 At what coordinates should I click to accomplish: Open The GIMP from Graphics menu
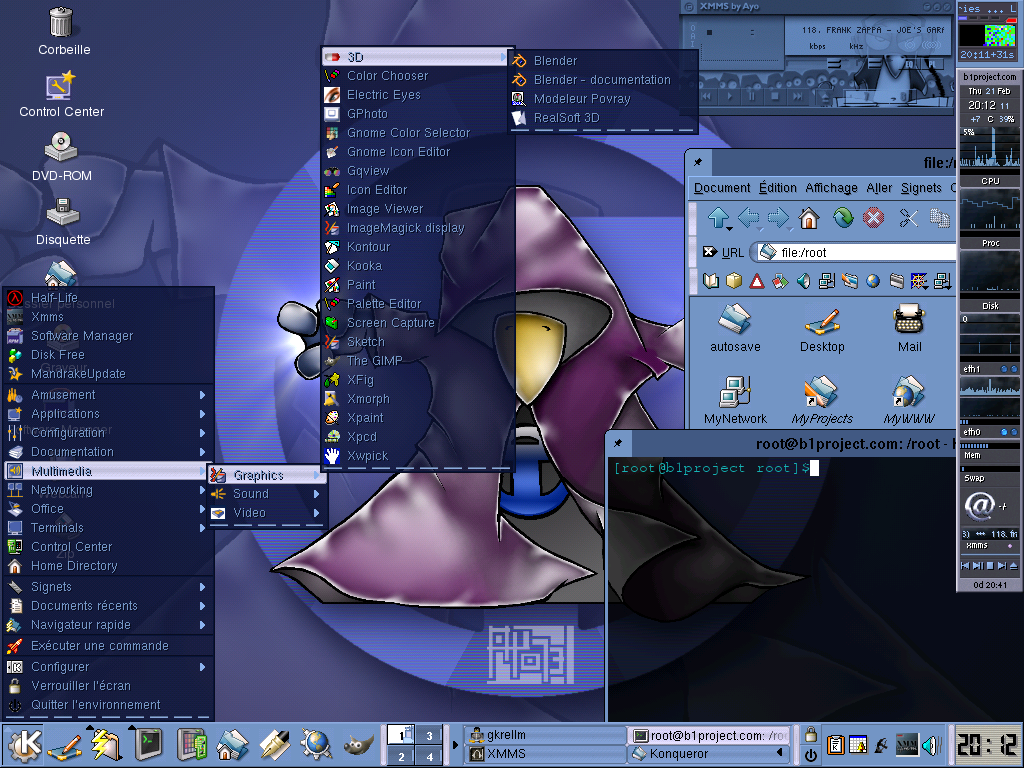(418, 360)
